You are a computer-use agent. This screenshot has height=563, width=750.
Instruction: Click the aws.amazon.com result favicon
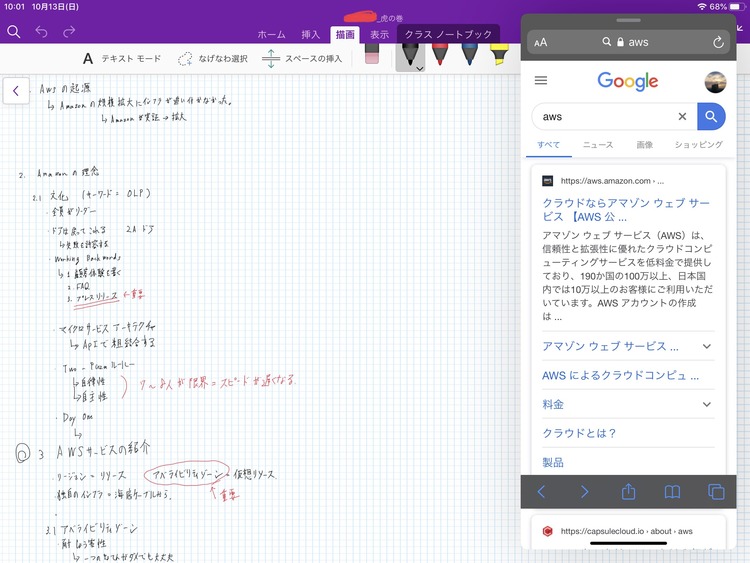548,181
